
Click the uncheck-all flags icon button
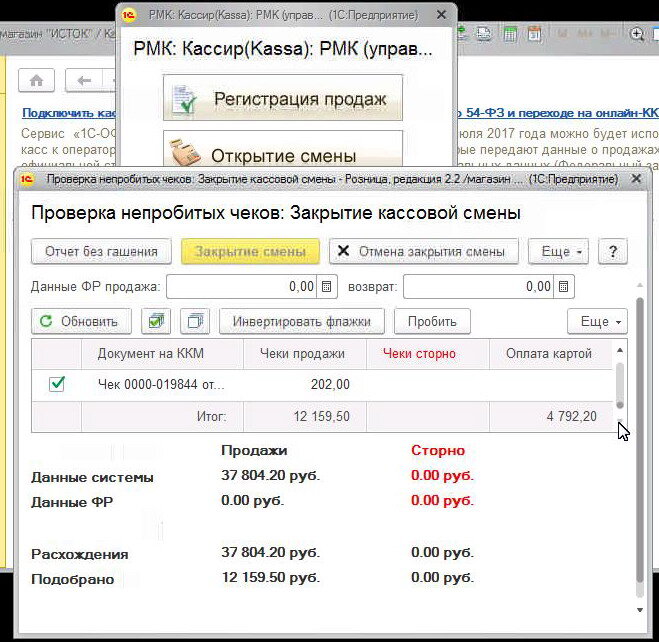[x=195, y=321]
